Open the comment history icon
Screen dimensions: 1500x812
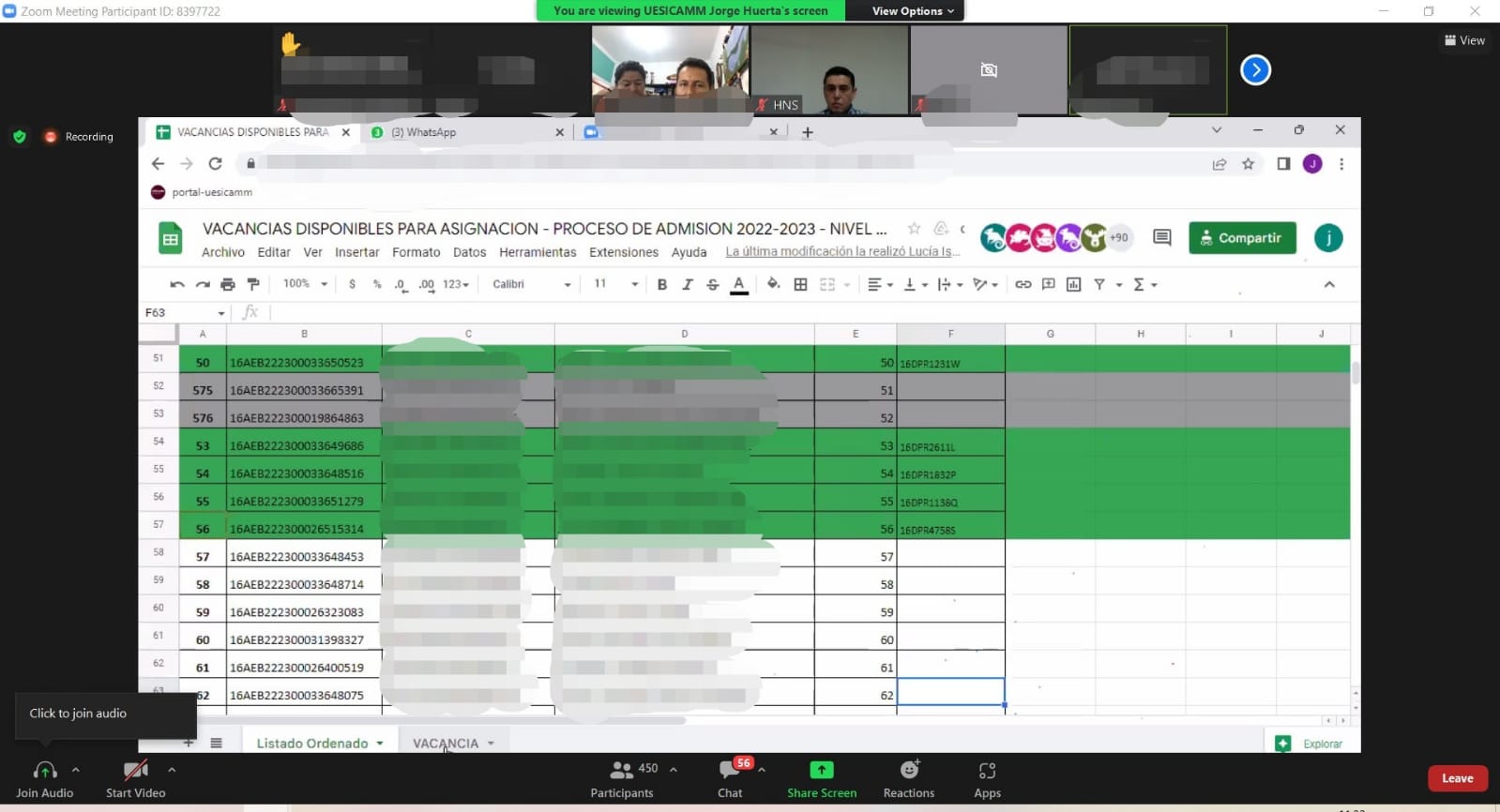[1161, 238]
